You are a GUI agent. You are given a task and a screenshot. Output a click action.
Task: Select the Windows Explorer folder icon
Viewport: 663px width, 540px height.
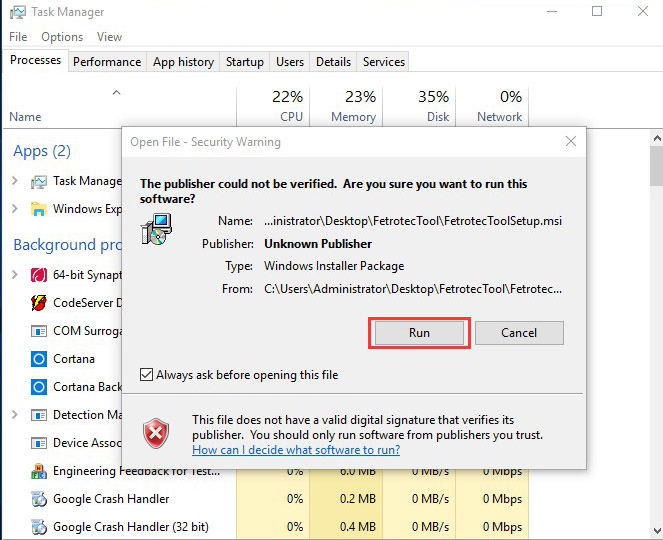(39, 209)
